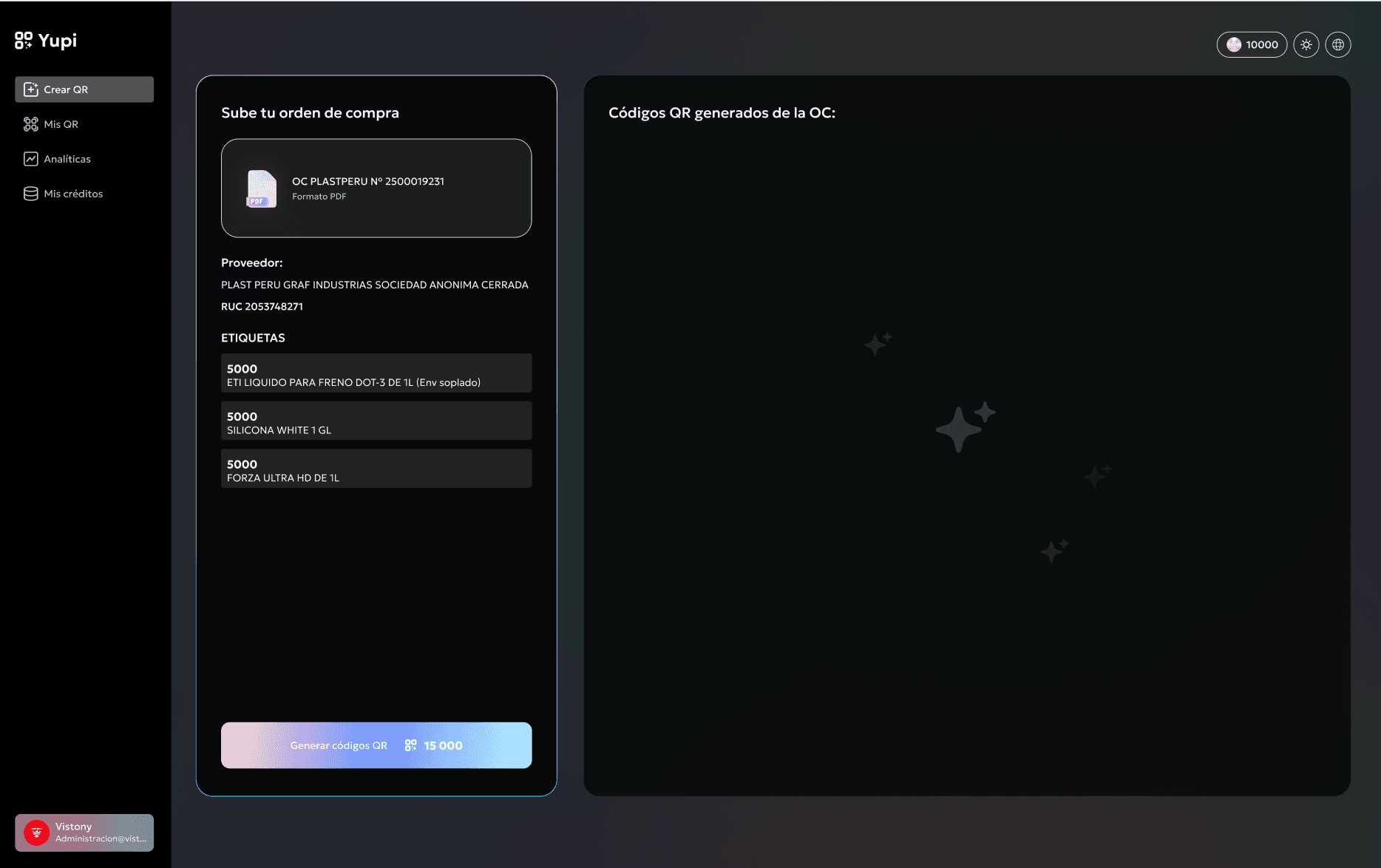Select the FORZA ULTRA HD DE 1L row
The width and height of the screenshot is (1381, 868).
click(x=376, y=468)
